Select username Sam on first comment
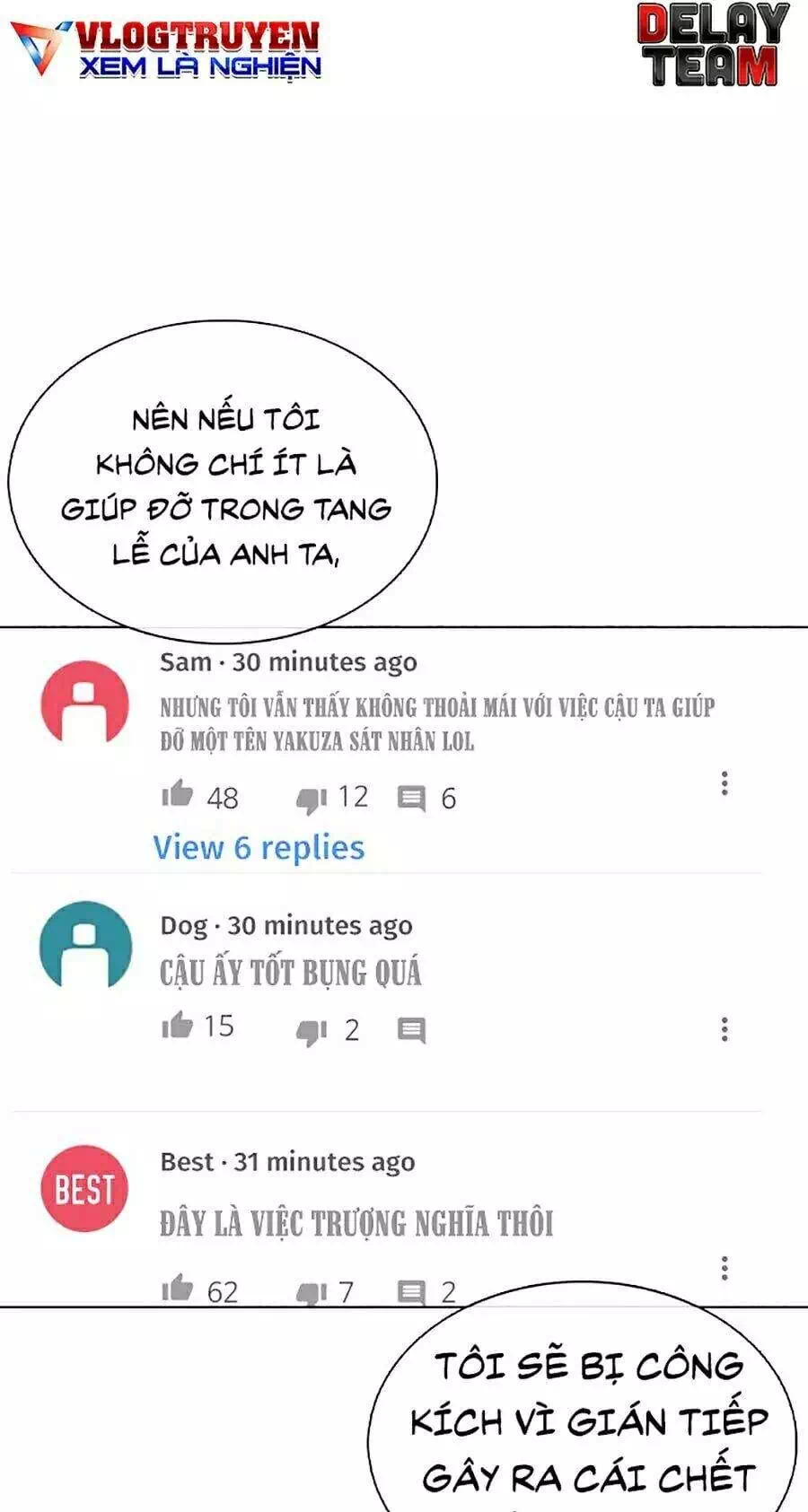Image resolution: width=808 pixels, height=1512 pixels. (x=185, y=662)
